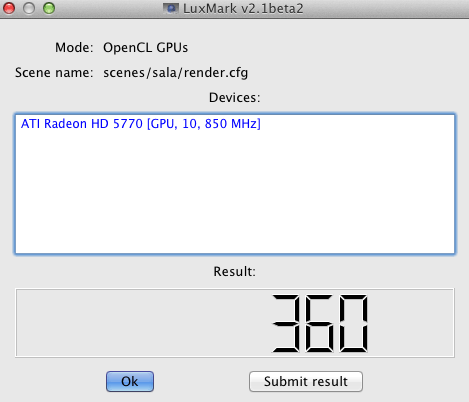Close the LuxMark window with red button
This screenshot has width=469, height=402.
click(9, 8)
